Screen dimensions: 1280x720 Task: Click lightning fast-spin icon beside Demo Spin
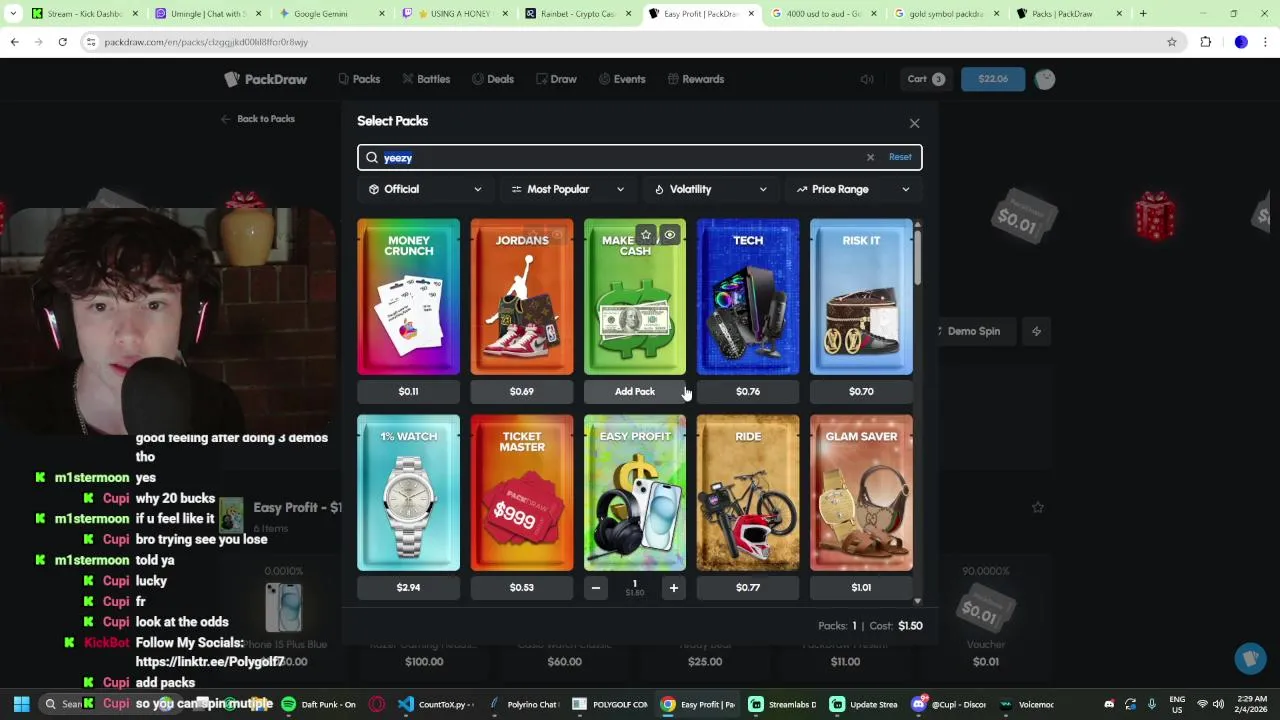(x=1036, y=331)
